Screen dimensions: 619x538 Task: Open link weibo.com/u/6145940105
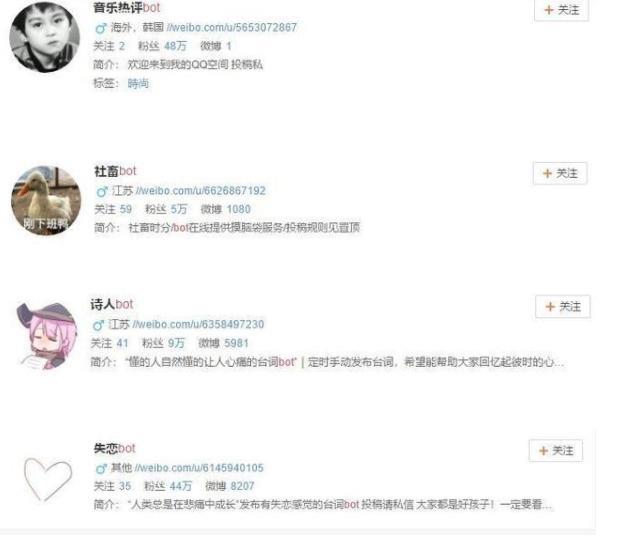pos(199,468)
